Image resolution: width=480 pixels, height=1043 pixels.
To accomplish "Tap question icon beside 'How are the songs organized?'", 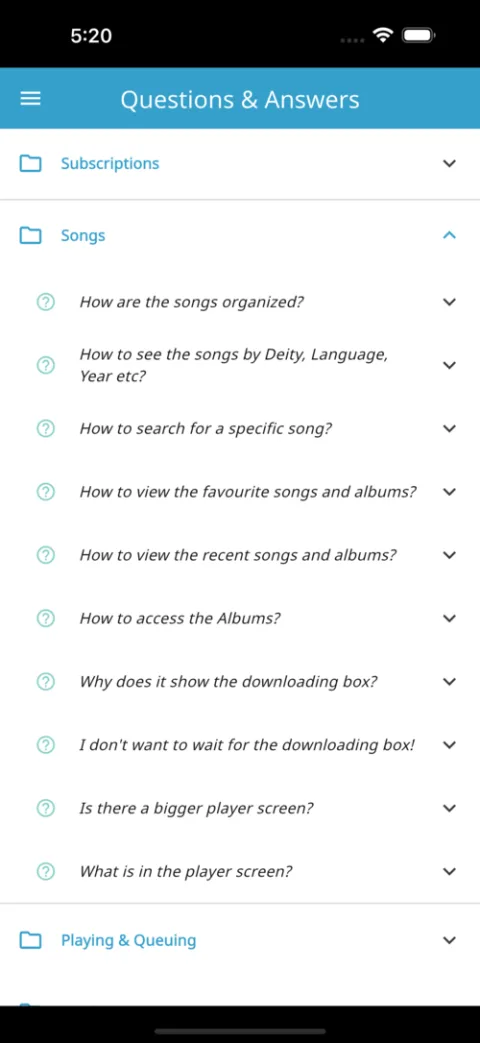I will click(x=45, y=302).
